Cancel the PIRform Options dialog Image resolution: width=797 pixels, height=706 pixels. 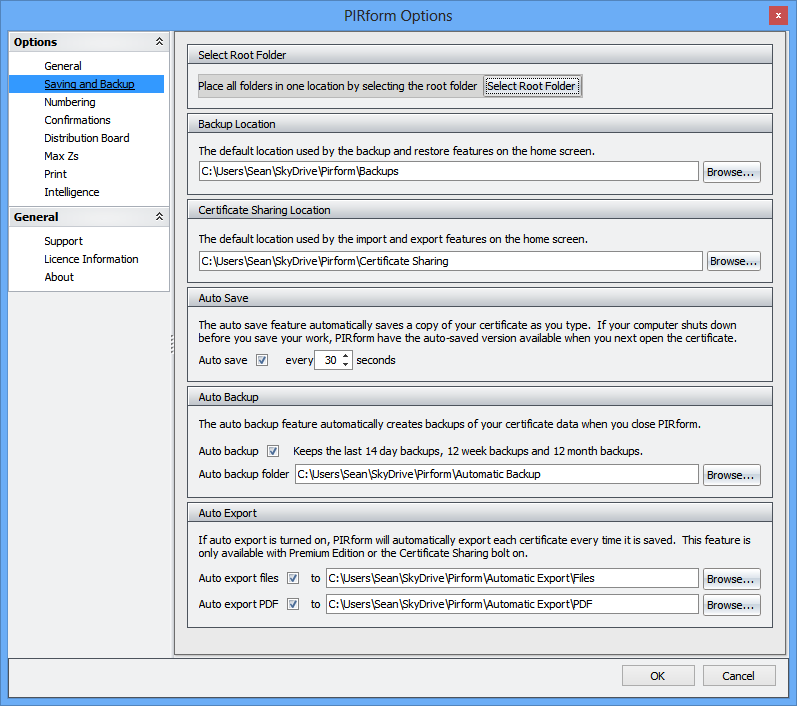[738, 676]
